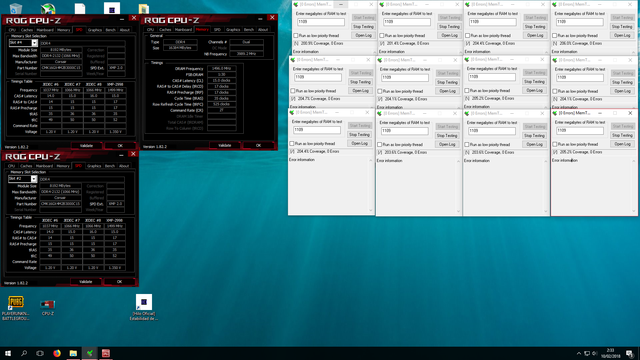Open the Action Center notification icon
The height and width of the screenshot is (360, 640).
(630, 353)
